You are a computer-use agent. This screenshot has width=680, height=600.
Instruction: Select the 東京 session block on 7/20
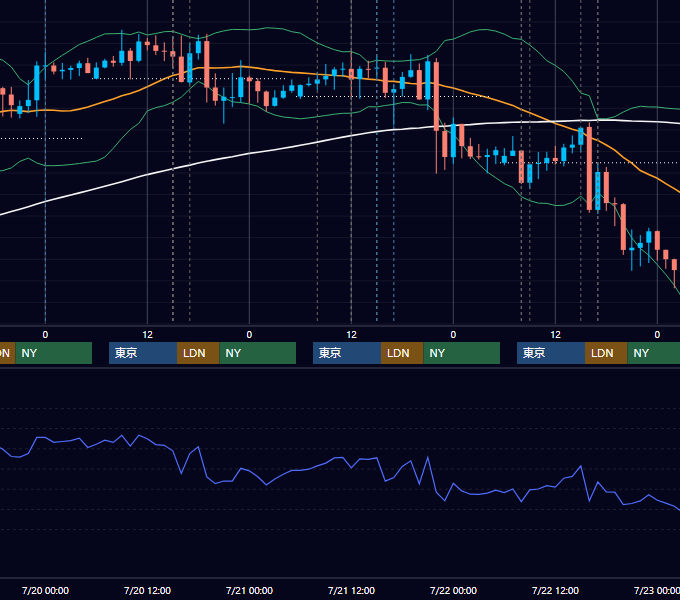[143, 353]
